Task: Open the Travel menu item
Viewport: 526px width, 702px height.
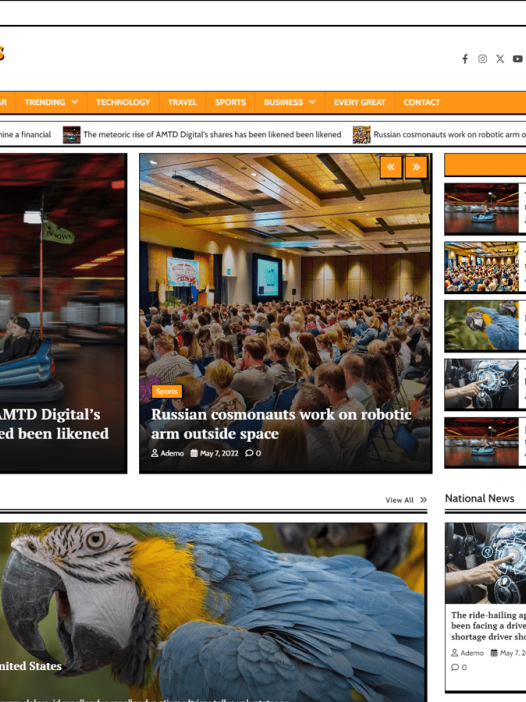Action: click(182, 102)
